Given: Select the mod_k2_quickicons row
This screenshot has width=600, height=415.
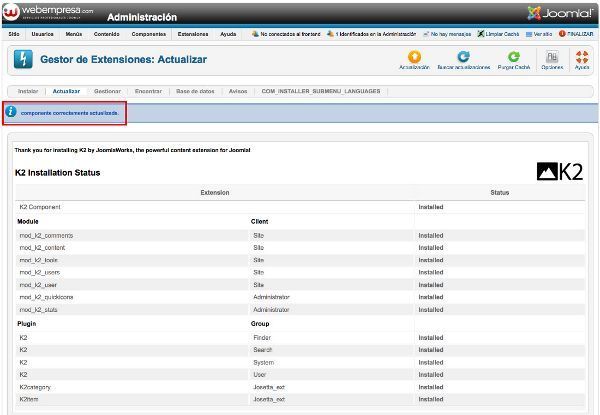Looking at the screenshot, I should pos(300,297).
